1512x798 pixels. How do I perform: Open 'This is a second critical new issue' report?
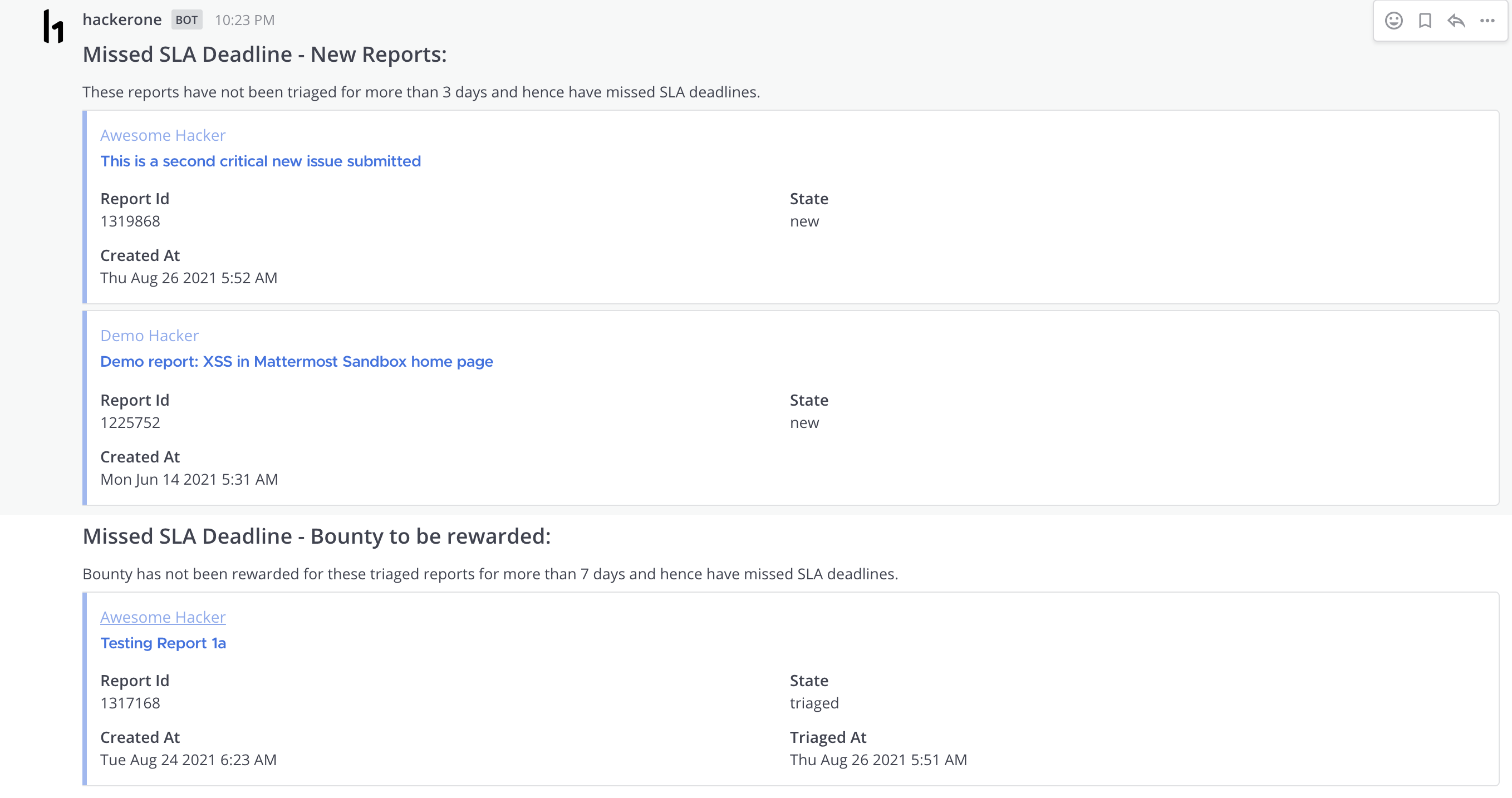pos(260,161)
